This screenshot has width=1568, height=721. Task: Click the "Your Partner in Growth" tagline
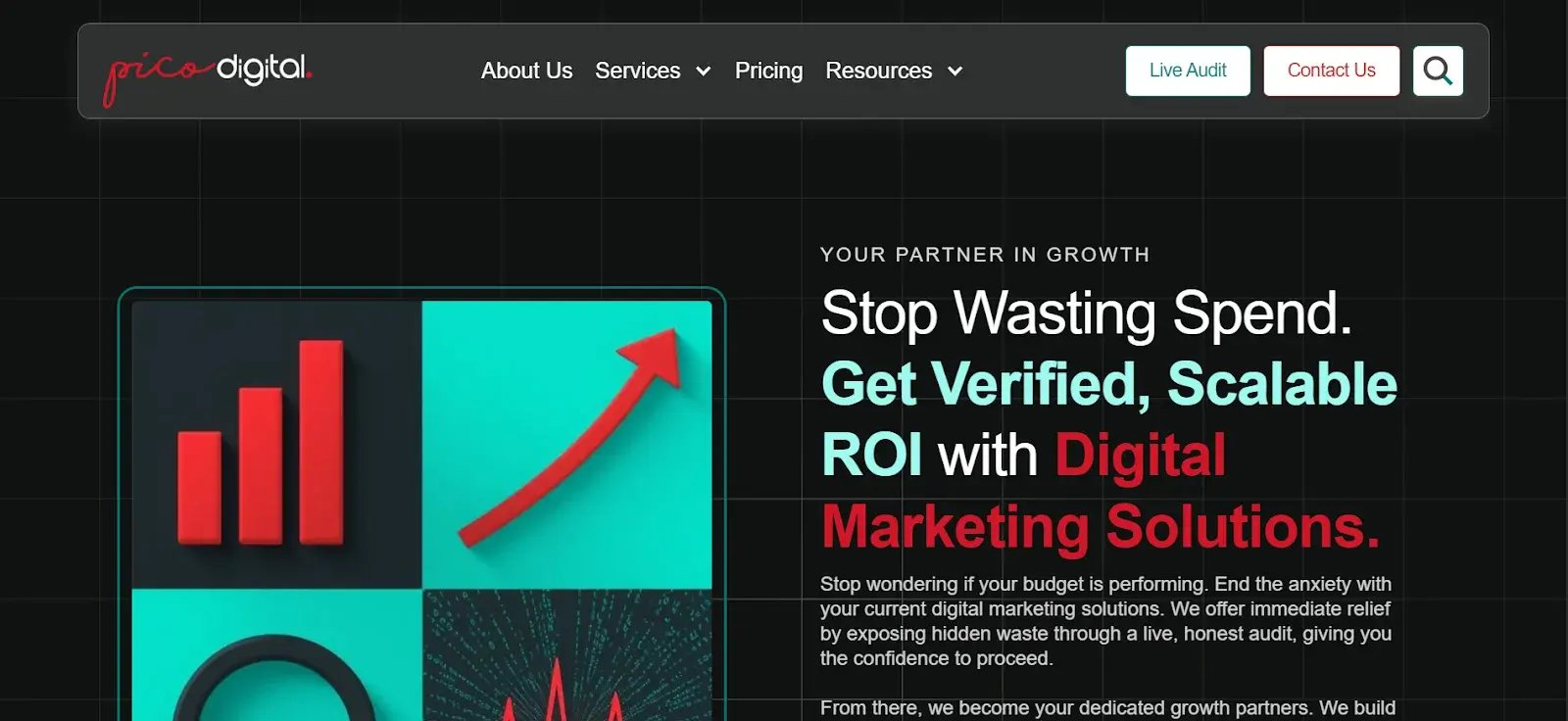click(x=984, y=255)
